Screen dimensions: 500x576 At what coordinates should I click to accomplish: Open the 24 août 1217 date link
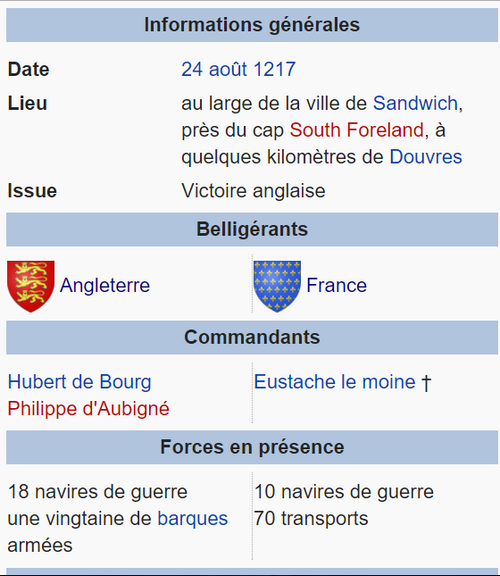click(238, 69)
